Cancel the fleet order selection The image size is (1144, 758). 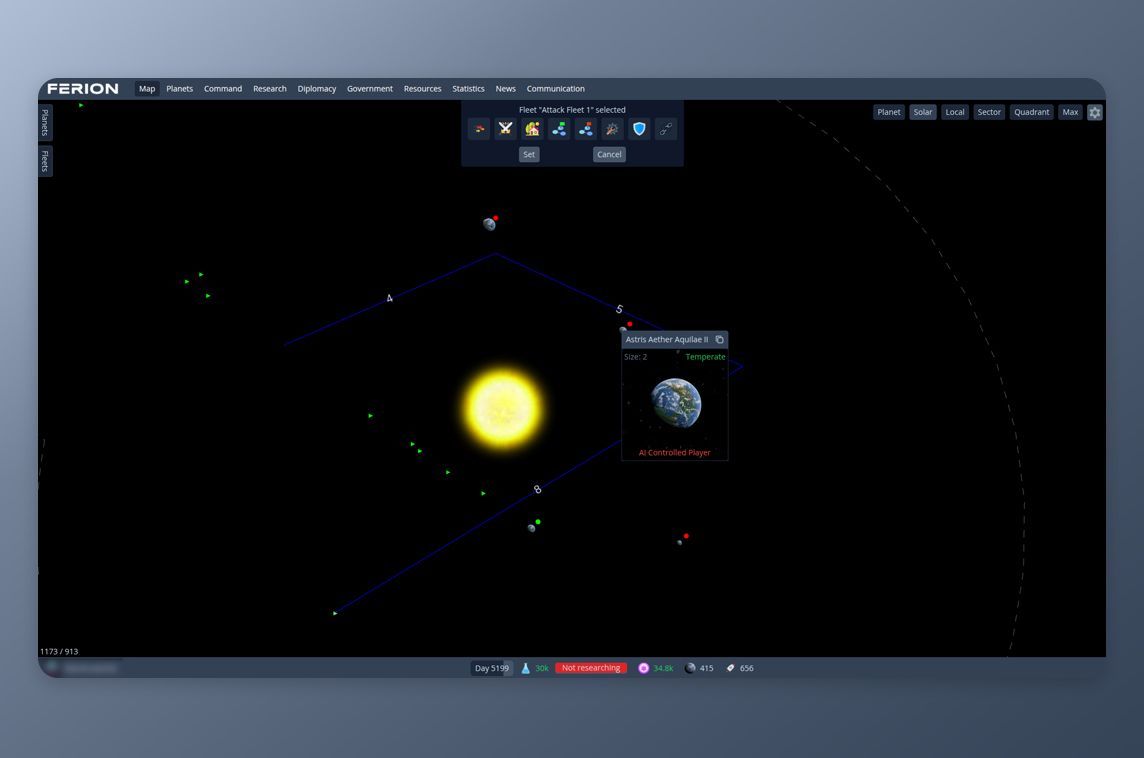[x=609, y=154]
